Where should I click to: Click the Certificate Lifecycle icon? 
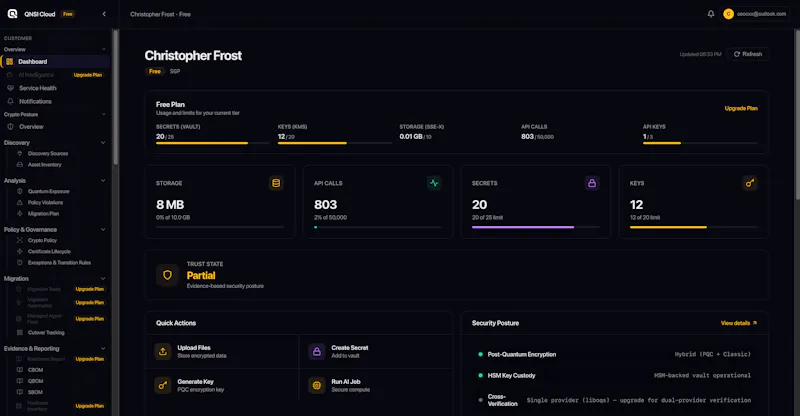20,251
